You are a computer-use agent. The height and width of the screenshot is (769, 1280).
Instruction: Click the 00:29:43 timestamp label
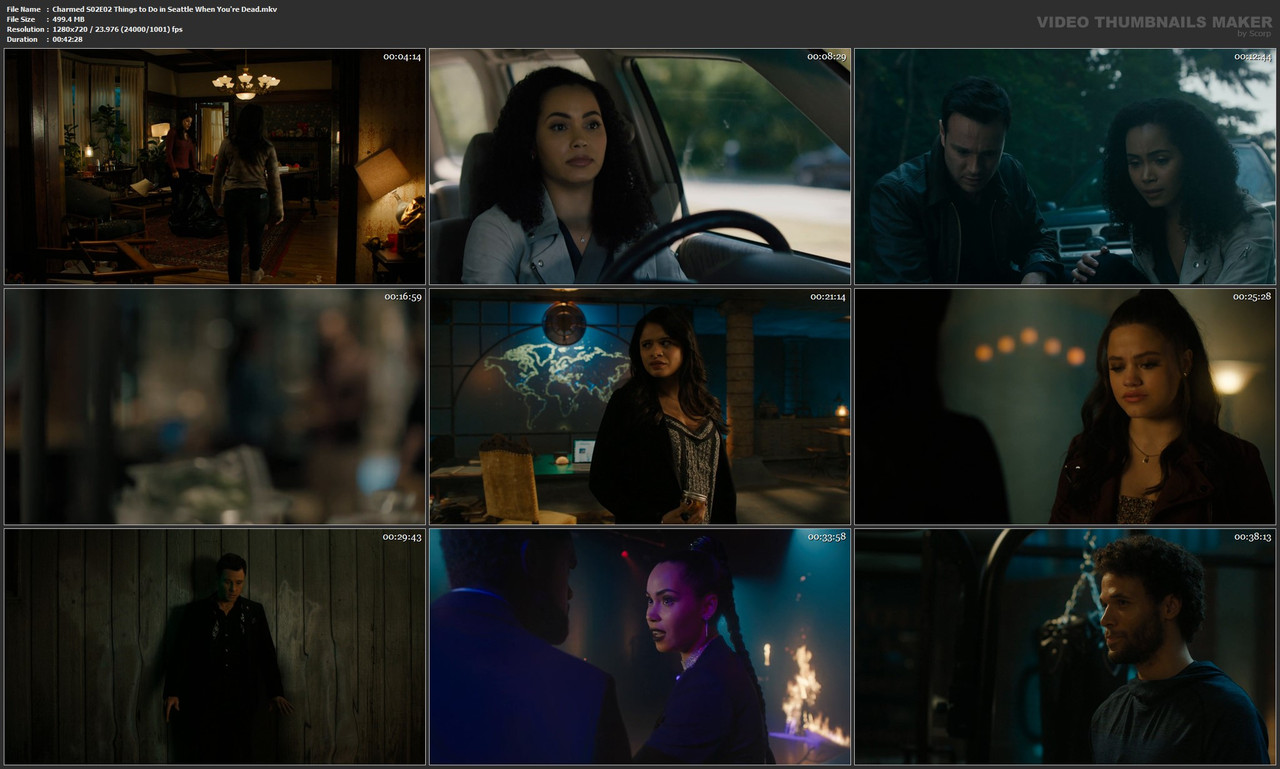pyautogui.click(x=402, y=537)
